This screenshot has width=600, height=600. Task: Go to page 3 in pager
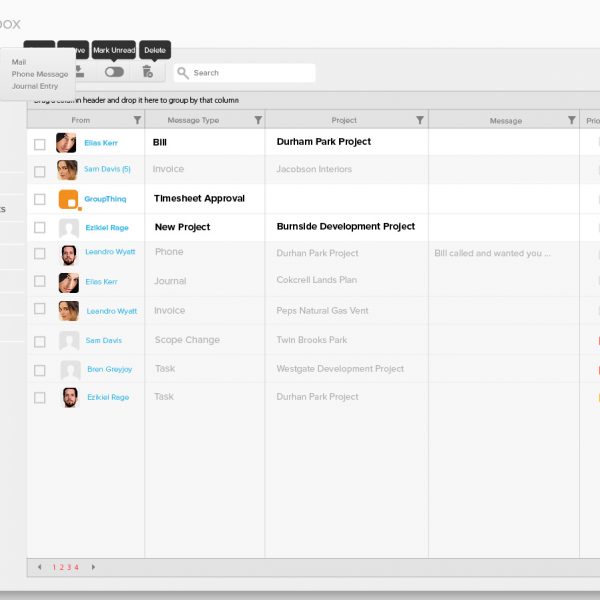tap(69, 567)
